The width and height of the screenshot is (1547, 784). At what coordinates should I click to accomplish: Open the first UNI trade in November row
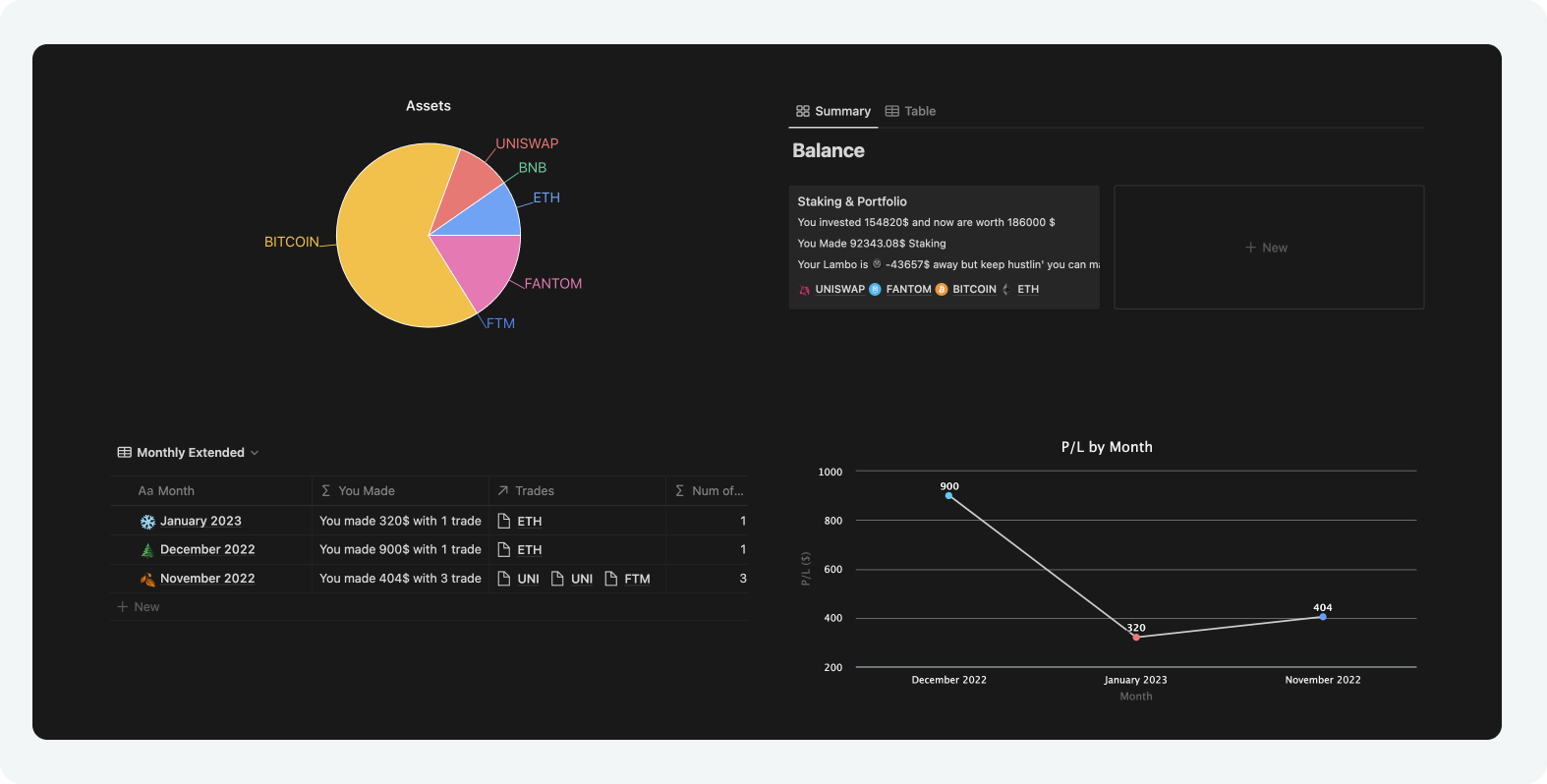click(x=519, y=579)
